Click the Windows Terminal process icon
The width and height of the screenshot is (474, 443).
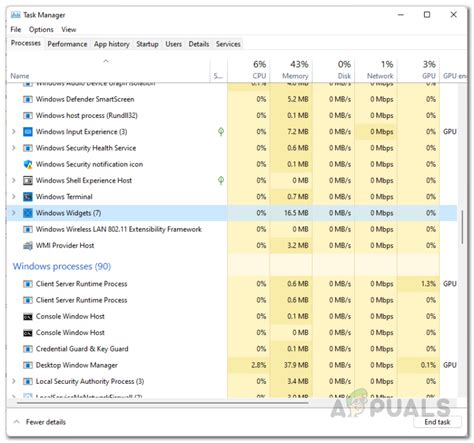tap(28, 197)
